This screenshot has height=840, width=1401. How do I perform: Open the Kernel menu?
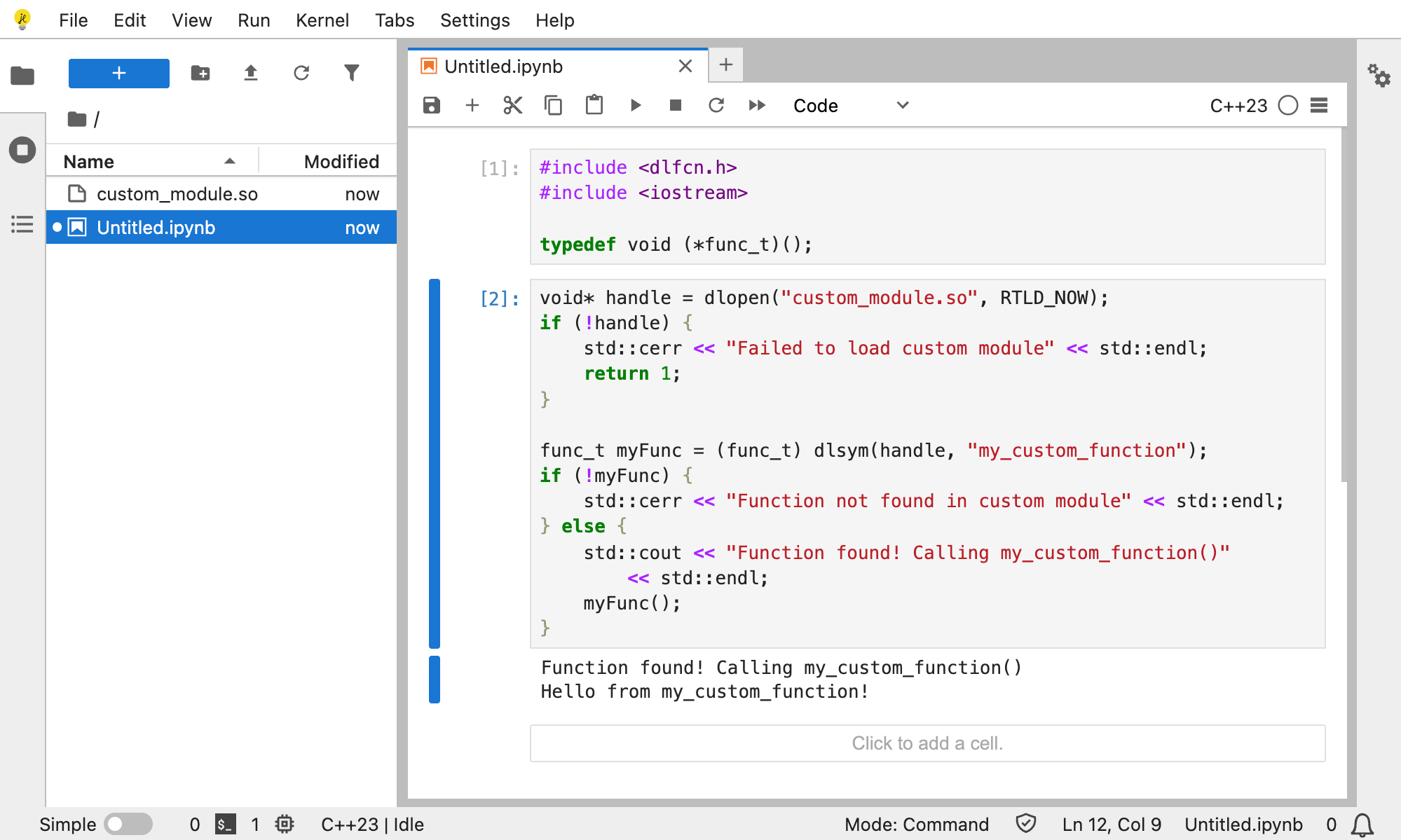[x=322, y=20]
